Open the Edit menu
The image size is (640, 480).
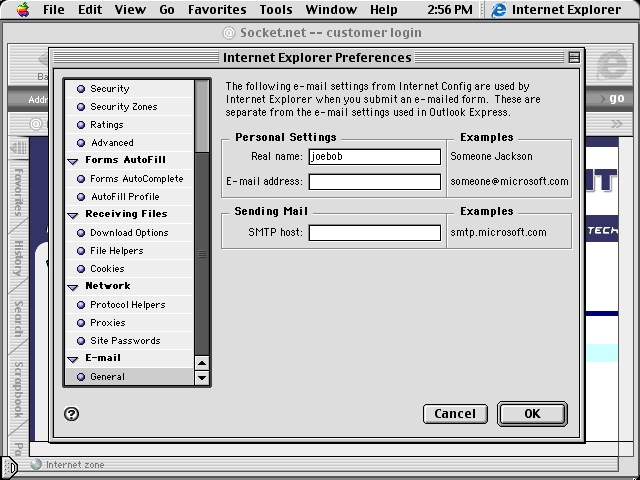coord(90,9)
